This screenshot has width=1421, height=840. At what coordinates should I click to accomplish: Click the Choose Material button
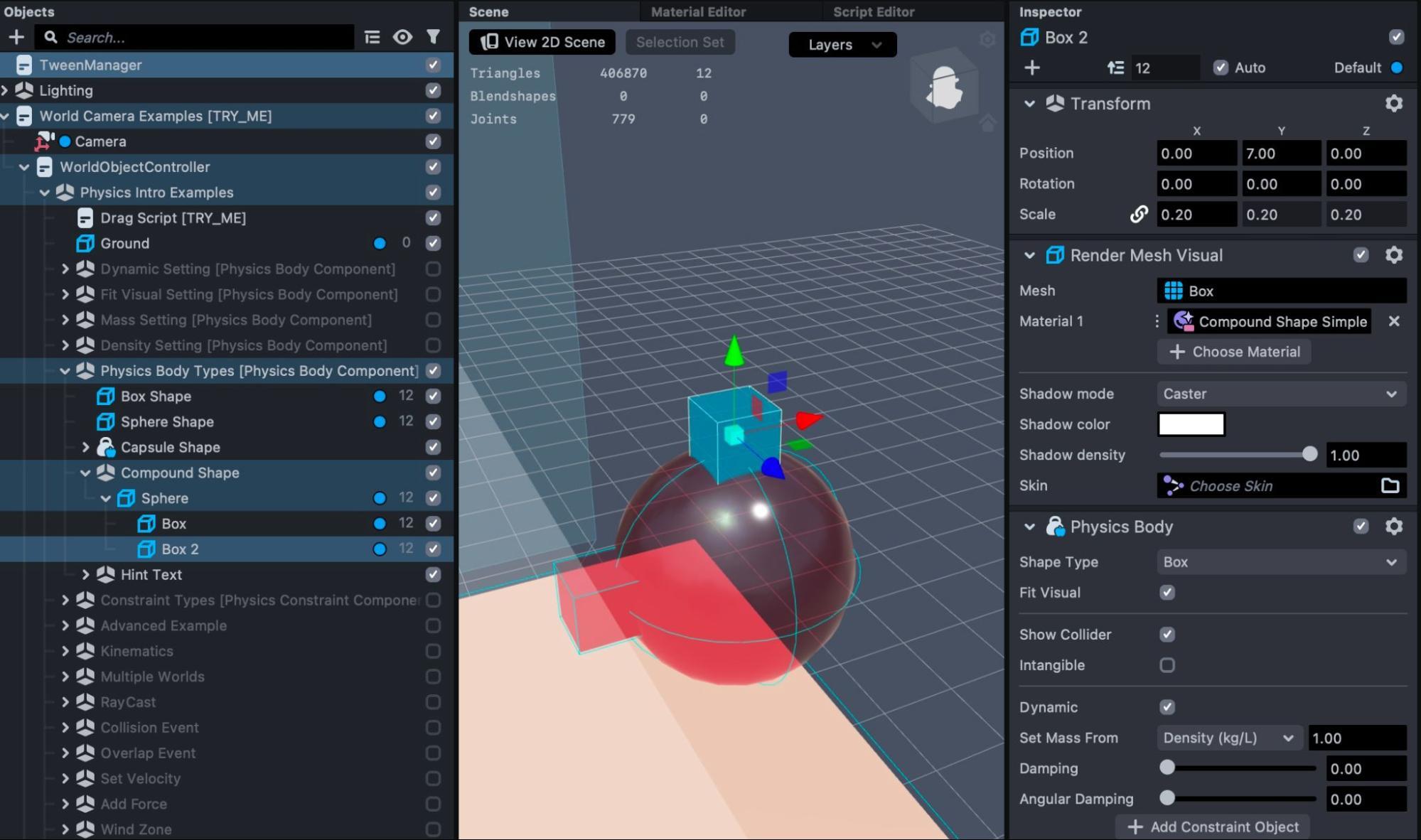point(1234,352)
